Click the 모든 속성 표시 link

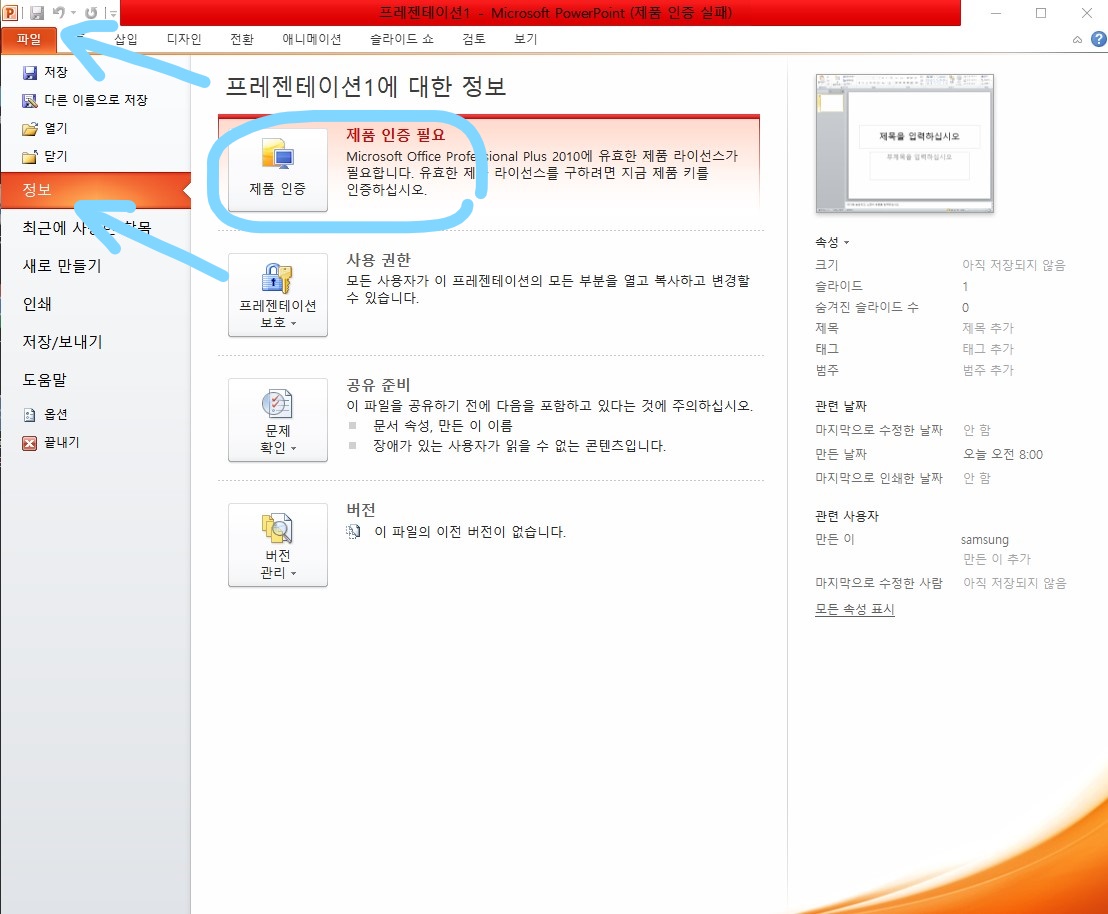(x=854, y=609)
